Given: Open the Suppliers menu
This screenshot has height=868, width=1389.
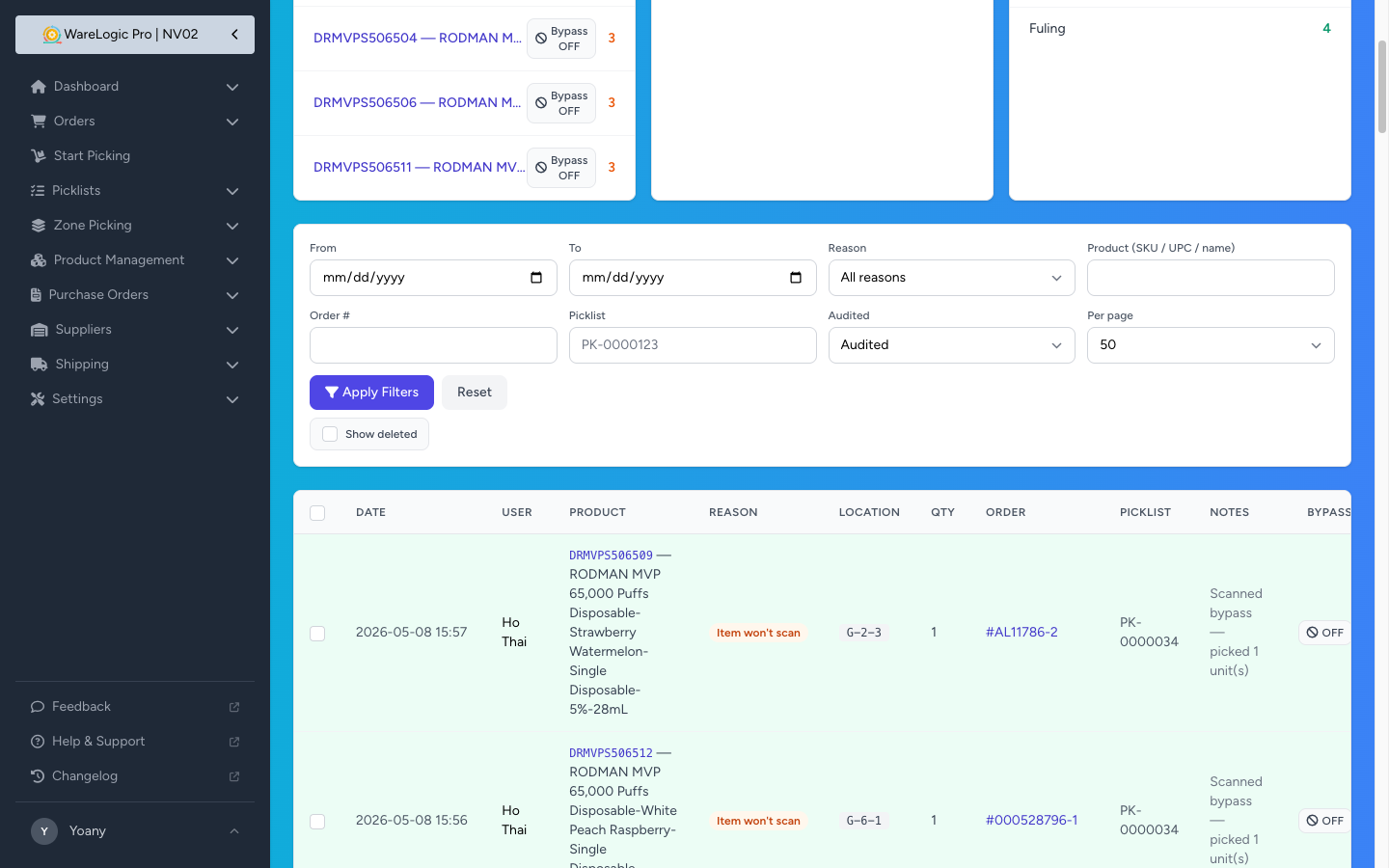Looking at the screenshot, I should 135,330.
